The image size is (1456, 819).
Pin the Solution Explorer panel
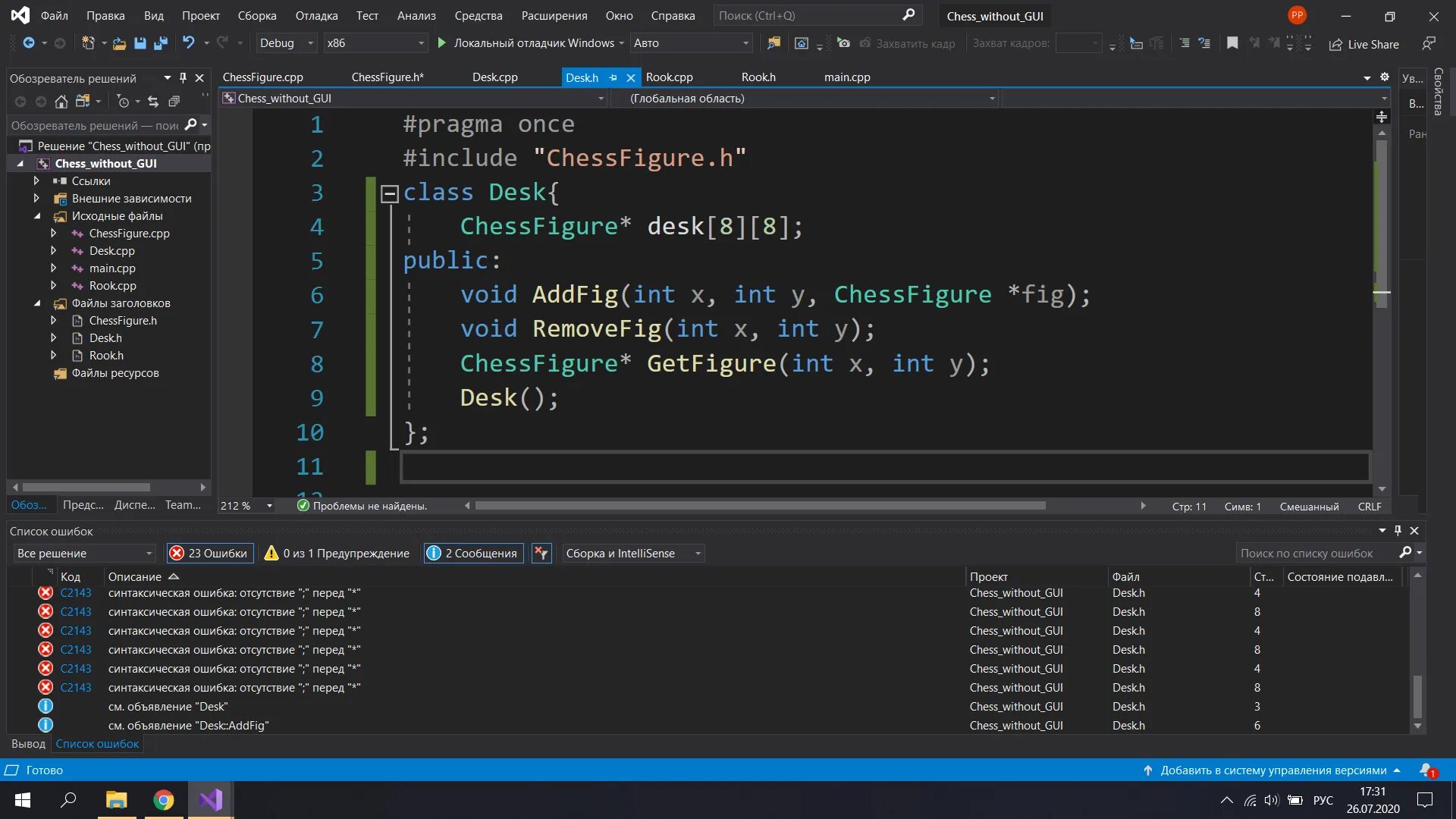[x=183, y=77]
